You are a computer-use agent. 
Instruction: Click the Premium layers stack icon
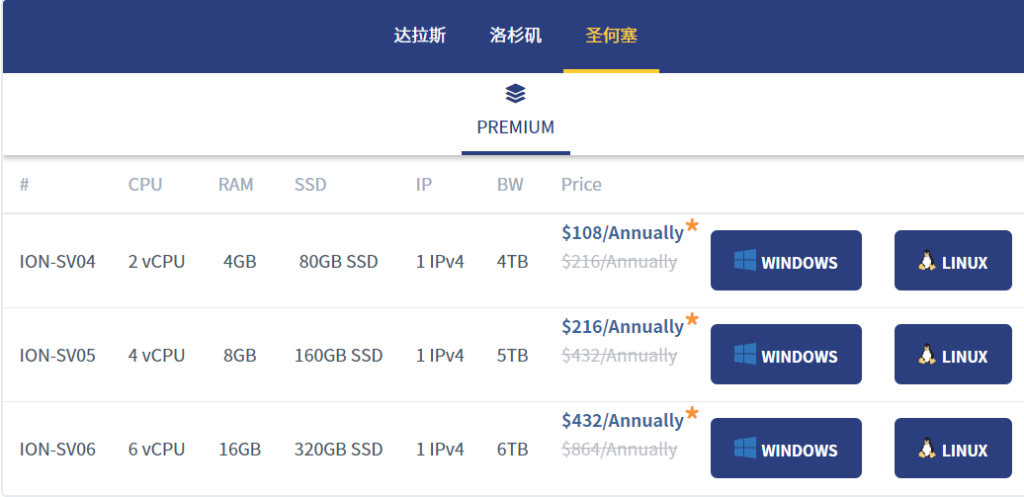(x=515, y=94)
